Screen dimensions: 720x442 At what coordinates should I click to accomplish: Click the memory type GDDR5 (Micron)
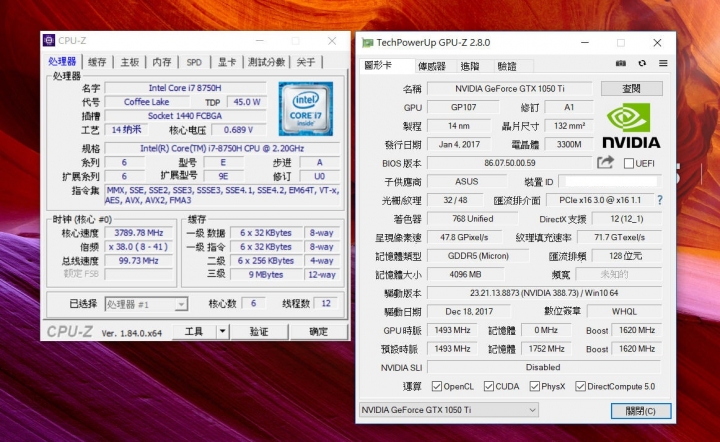(478, 256)
